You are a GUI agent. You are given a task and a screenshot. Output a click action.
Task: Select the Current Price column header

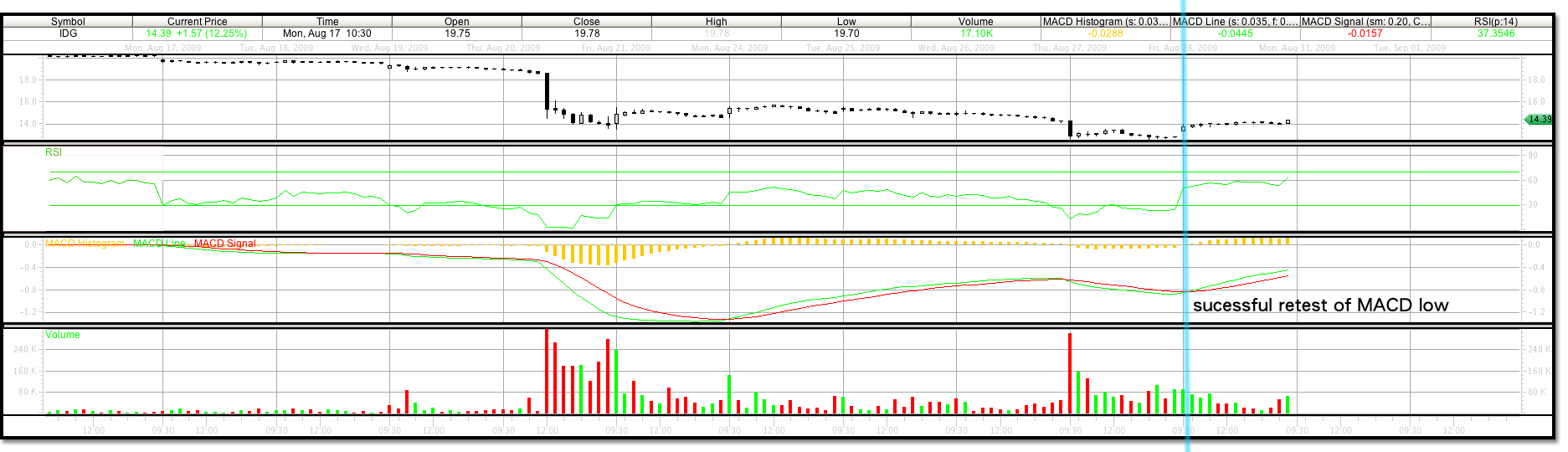[197, 22]
